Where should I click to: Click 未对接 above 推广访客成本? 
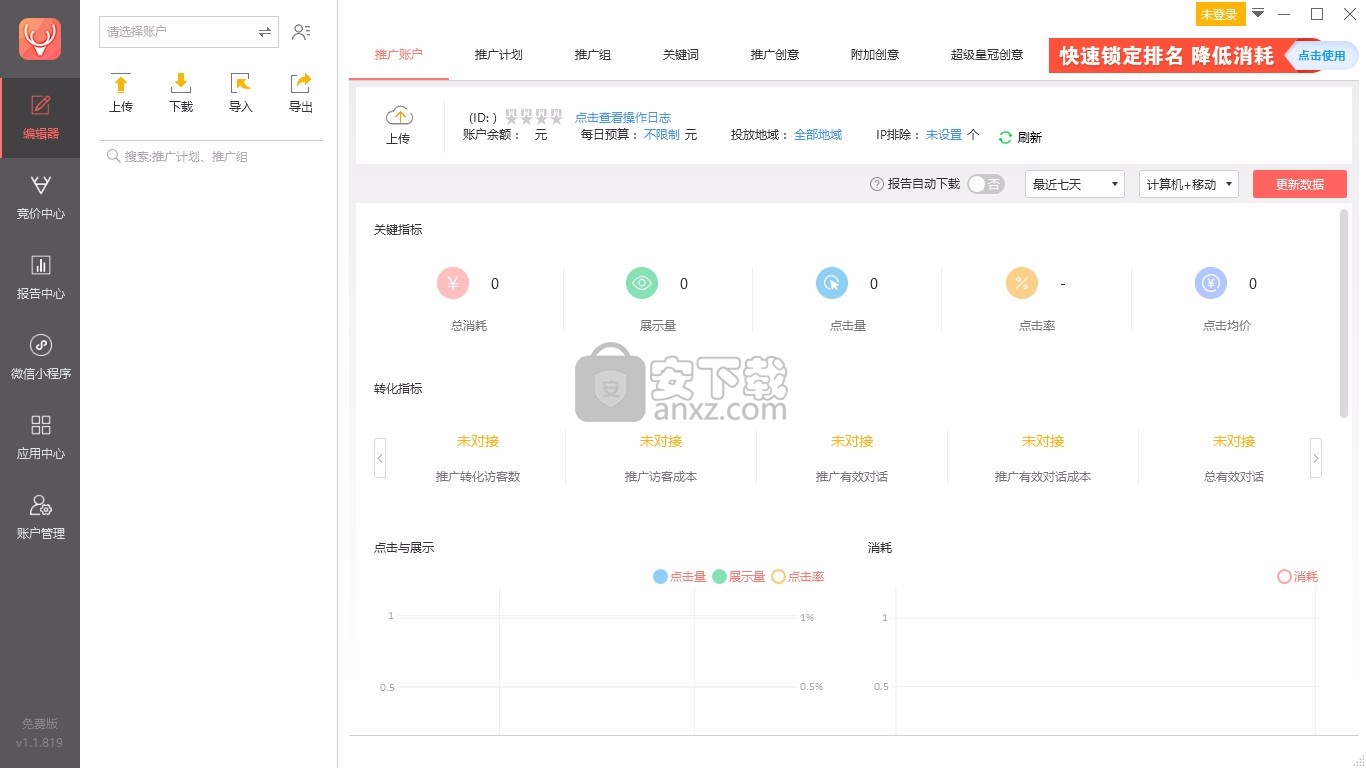(661, 441)
